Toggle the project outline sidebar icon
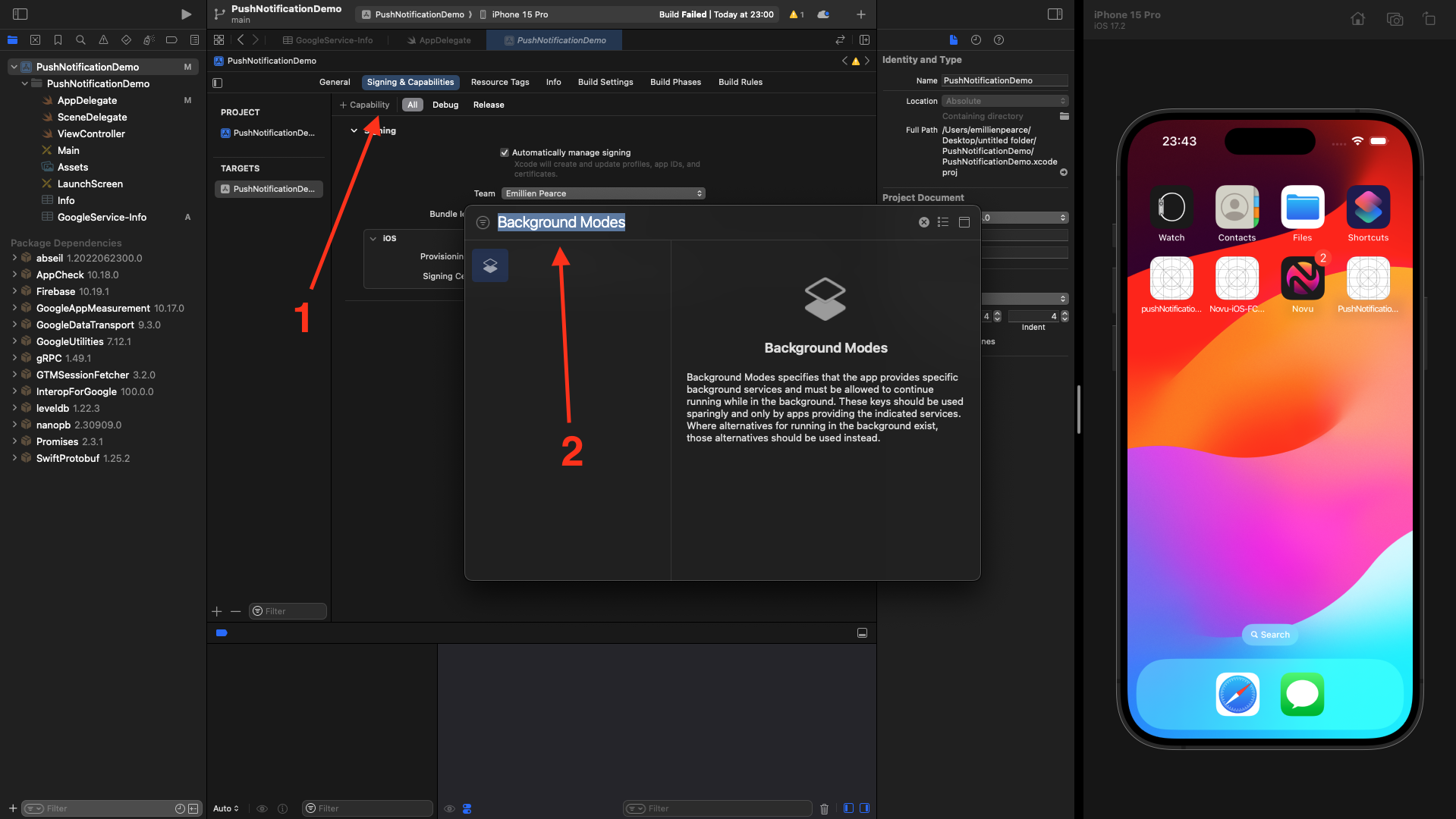This screenshot has height=819, width=1456. [218, 83]
